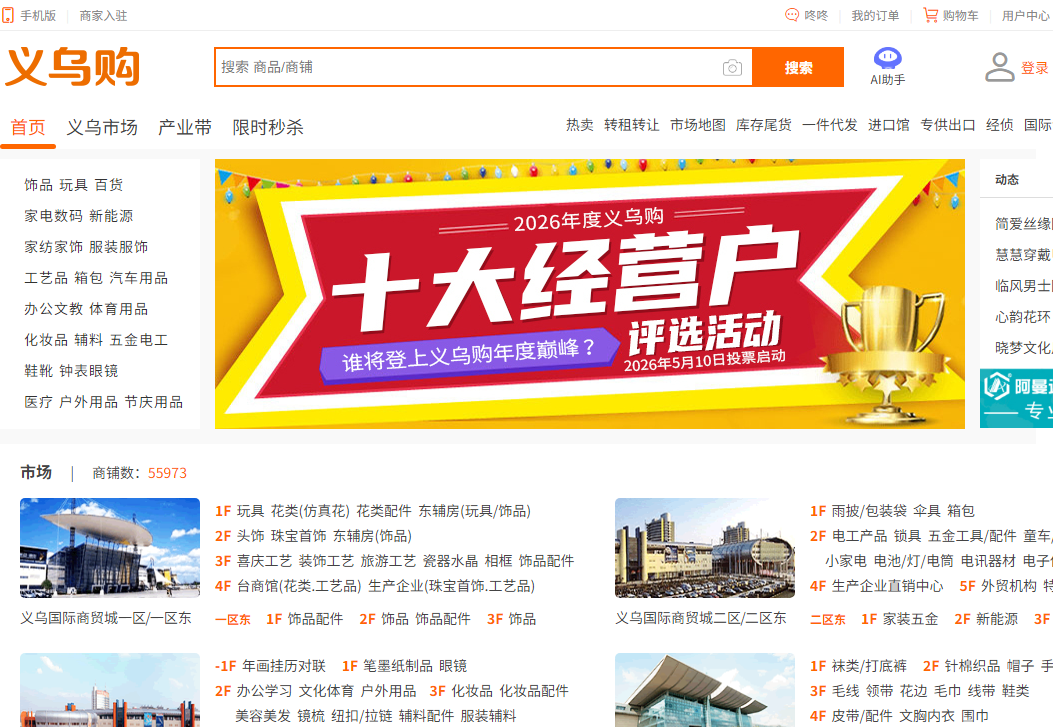Select 鞋靴 category
1053x727 pixels.
38,371
